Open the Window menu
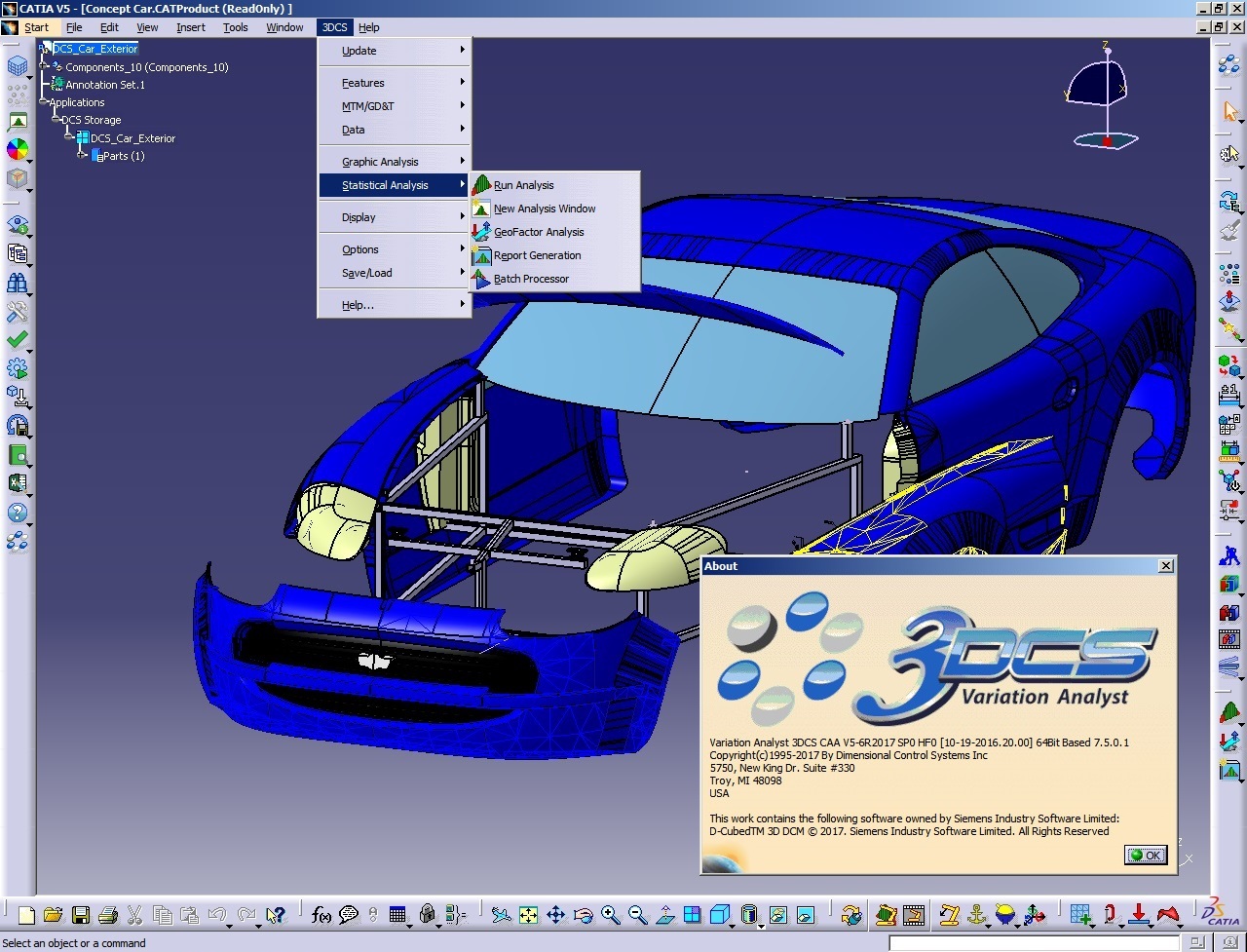 pos(284,27)
